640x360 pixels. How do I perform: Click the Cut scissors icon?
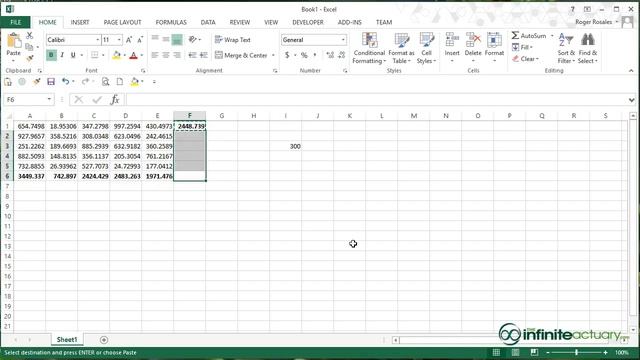point(29,36)
